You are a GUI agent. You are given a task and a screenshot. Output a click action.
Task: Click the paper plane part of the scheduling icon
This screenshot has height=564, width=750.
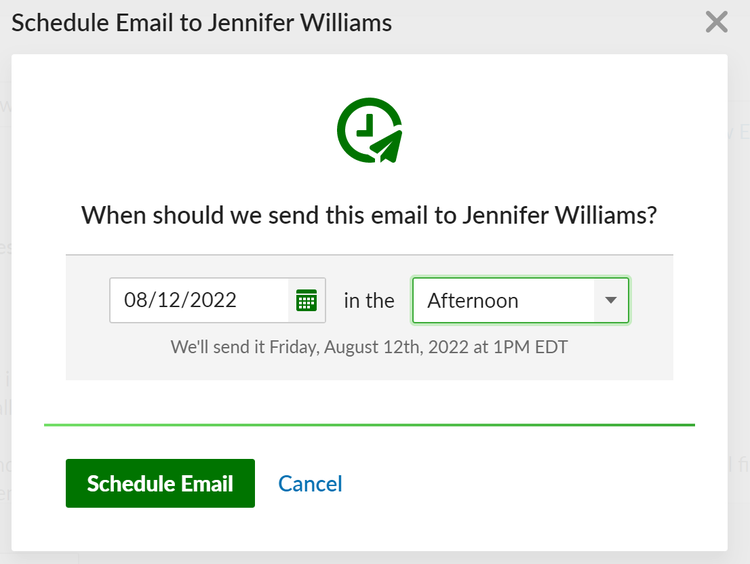tap(387, 145)
